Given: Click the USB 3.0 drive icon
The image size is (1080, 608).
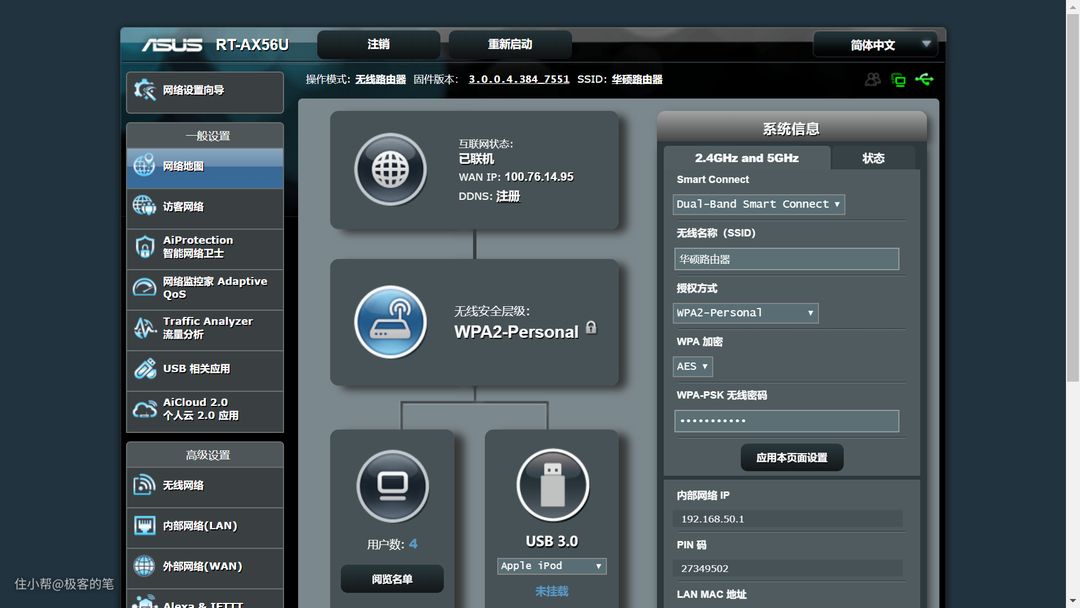Looking at the screenshot, I should 552,485.
